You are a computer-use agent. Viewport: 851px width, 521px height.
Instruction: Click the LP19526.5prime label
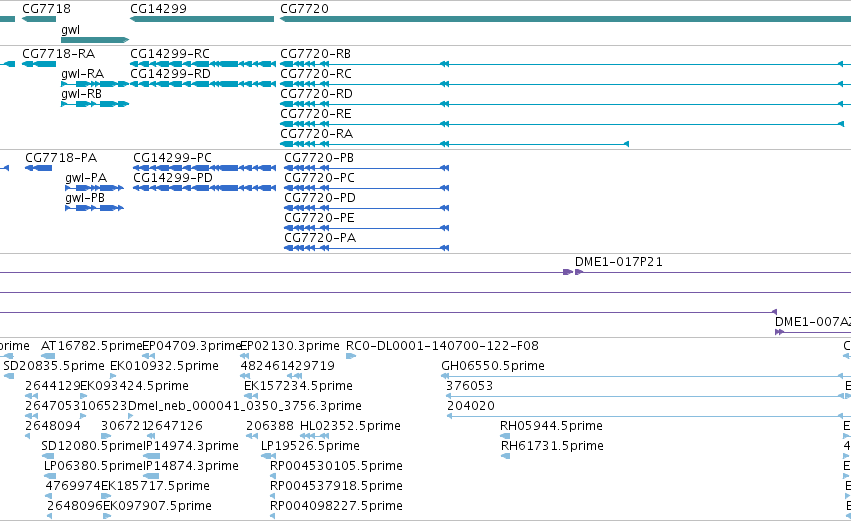tap(310, 447)
